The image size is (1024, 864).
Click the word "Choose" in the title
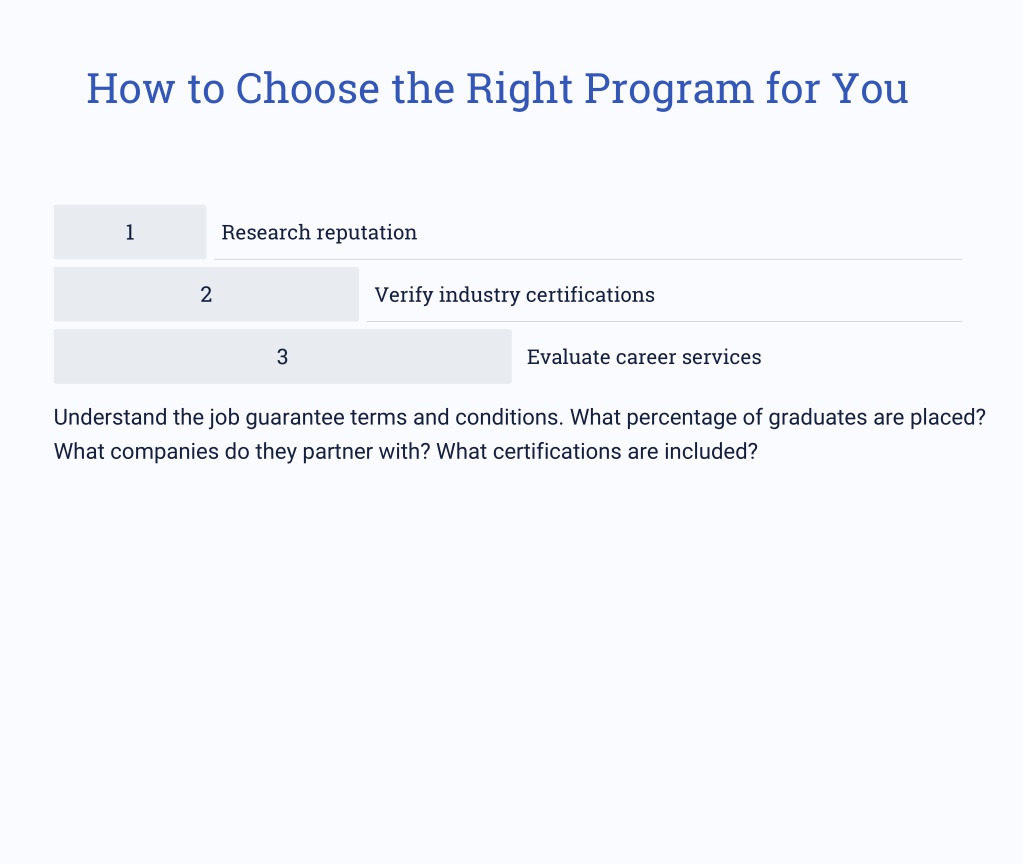tap(307, 88)
